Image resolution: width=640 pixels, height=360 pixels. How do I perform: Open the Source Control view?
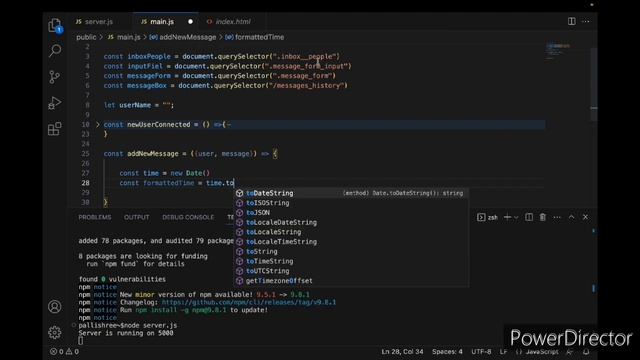tap(54, 77)
